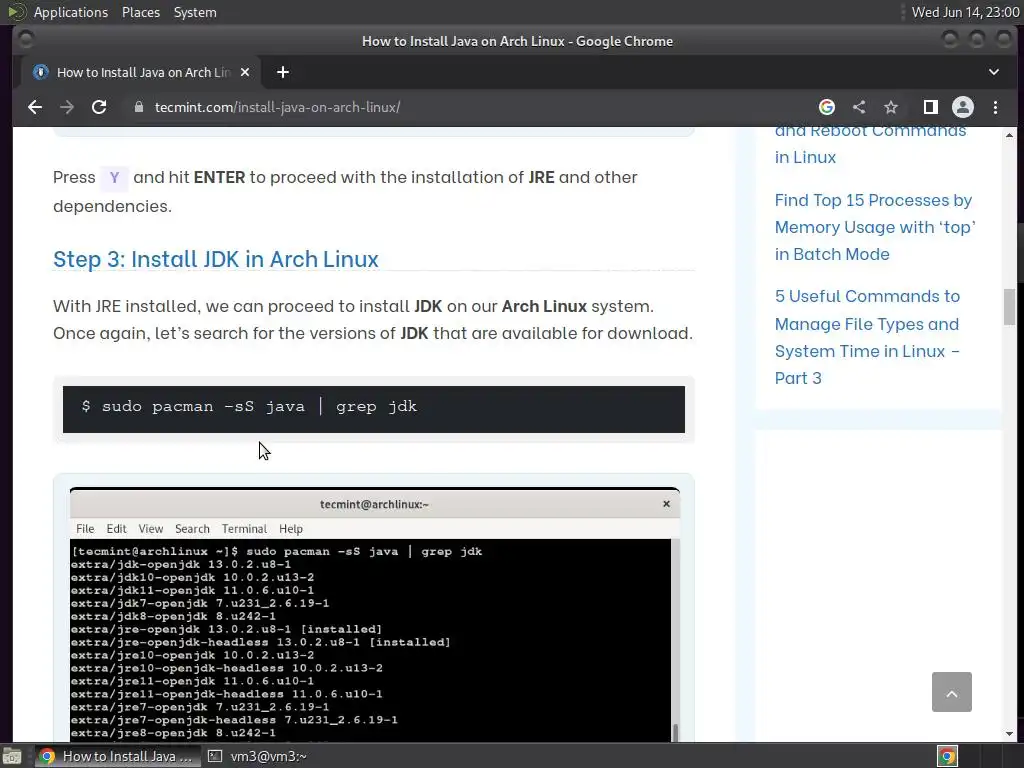Open the Applications menu
Image resolution: width=1024 pixels, height=768 pixels.
tap(71, 12)
